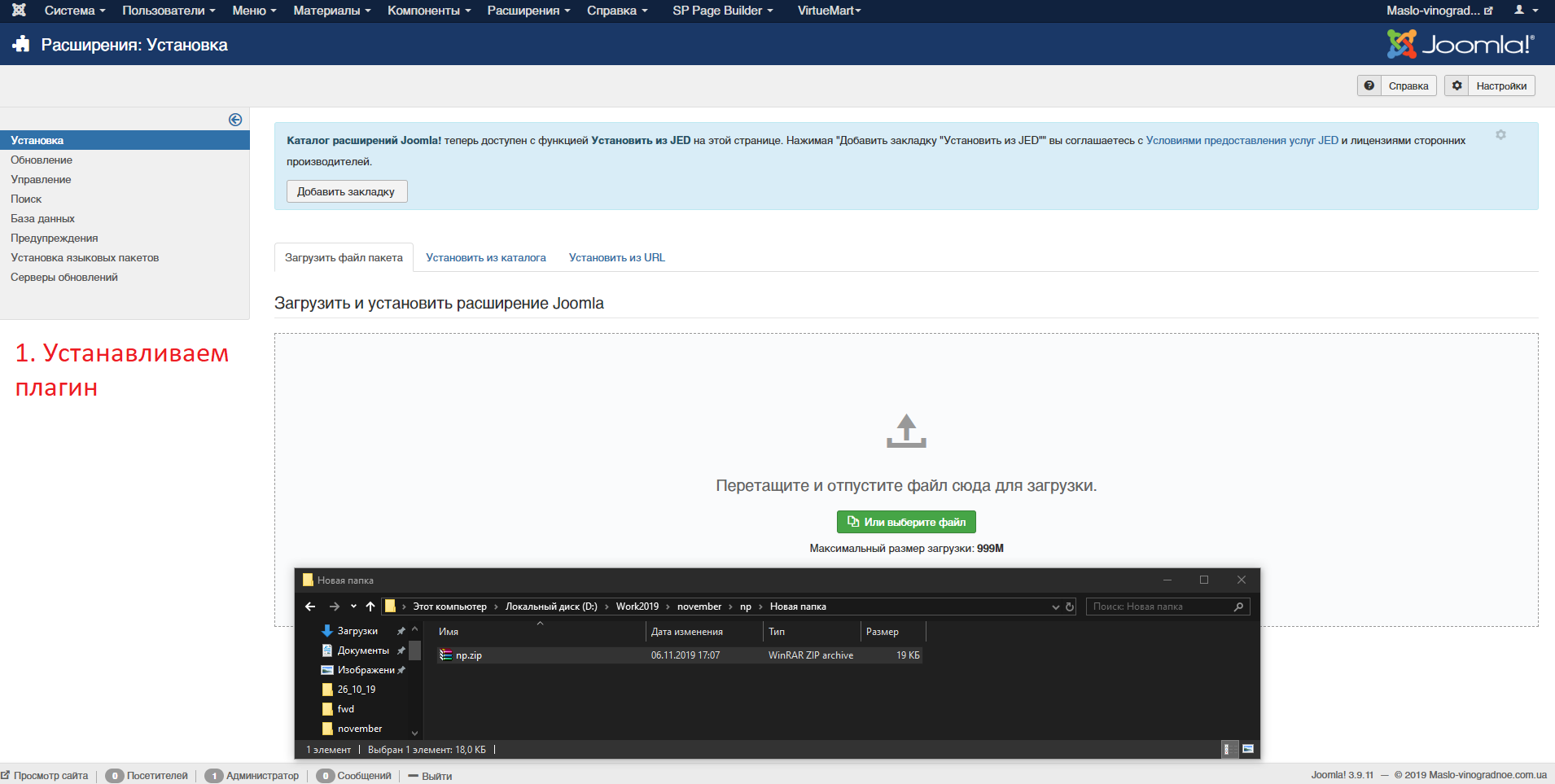
Task: Click the question mark help icon
Action: 1369,85
